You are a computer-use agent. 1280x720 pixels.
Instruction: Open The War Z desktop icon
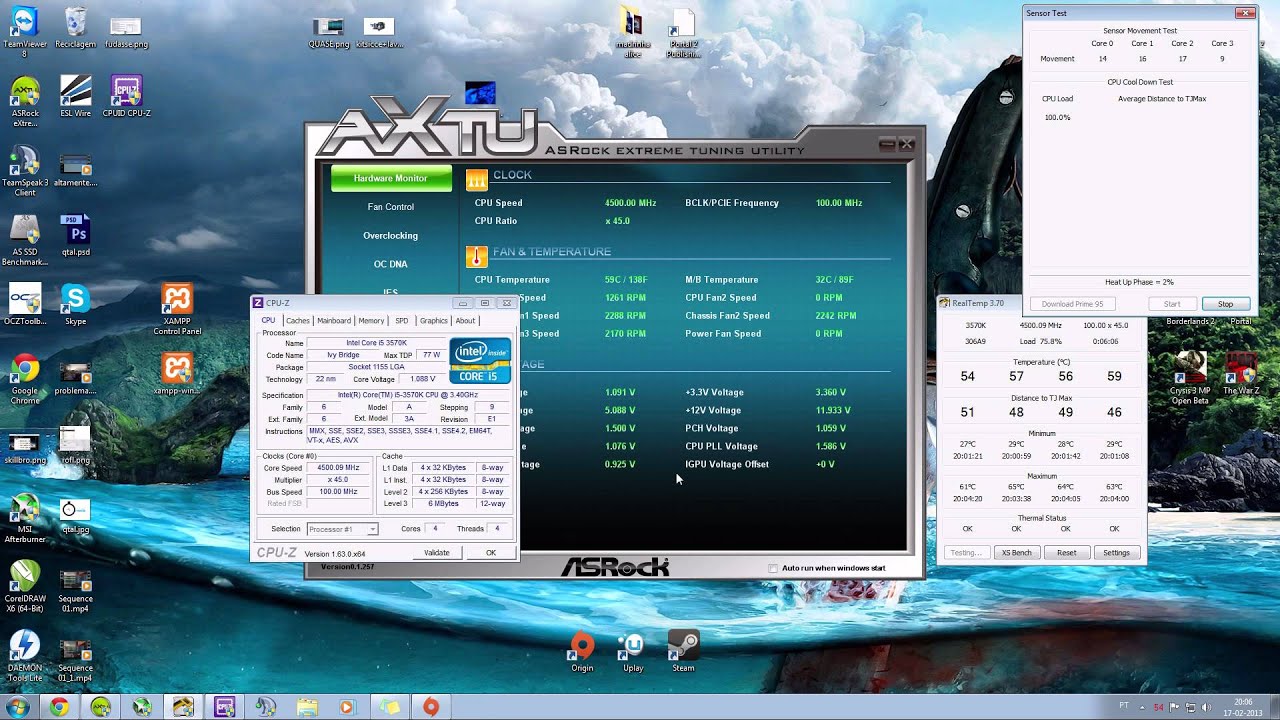click(x=1241, y=372)
